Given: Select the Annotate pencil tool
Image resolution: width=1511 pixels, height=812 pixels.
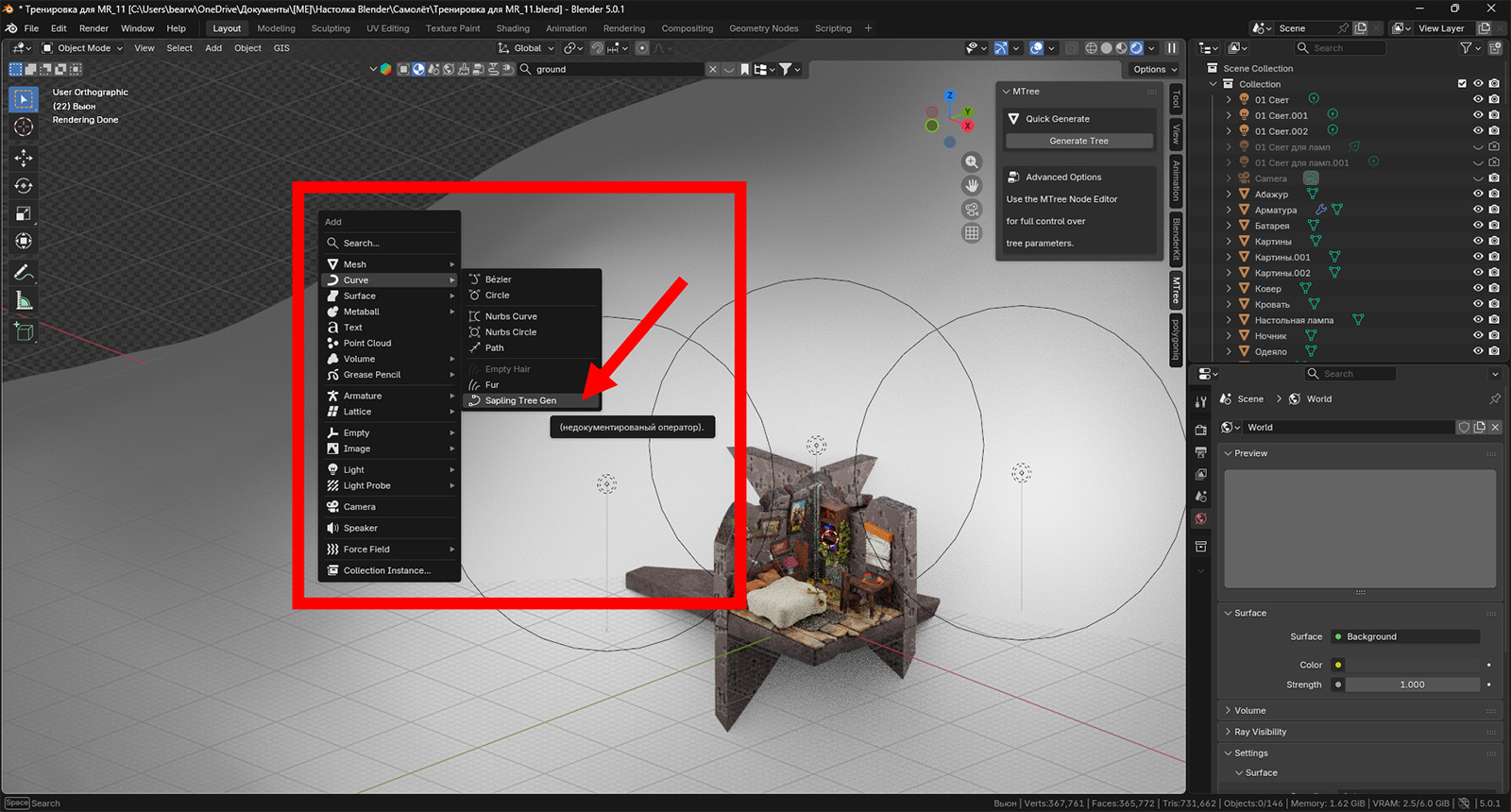Looking at the screenshot, I should [x=24, y=273].
